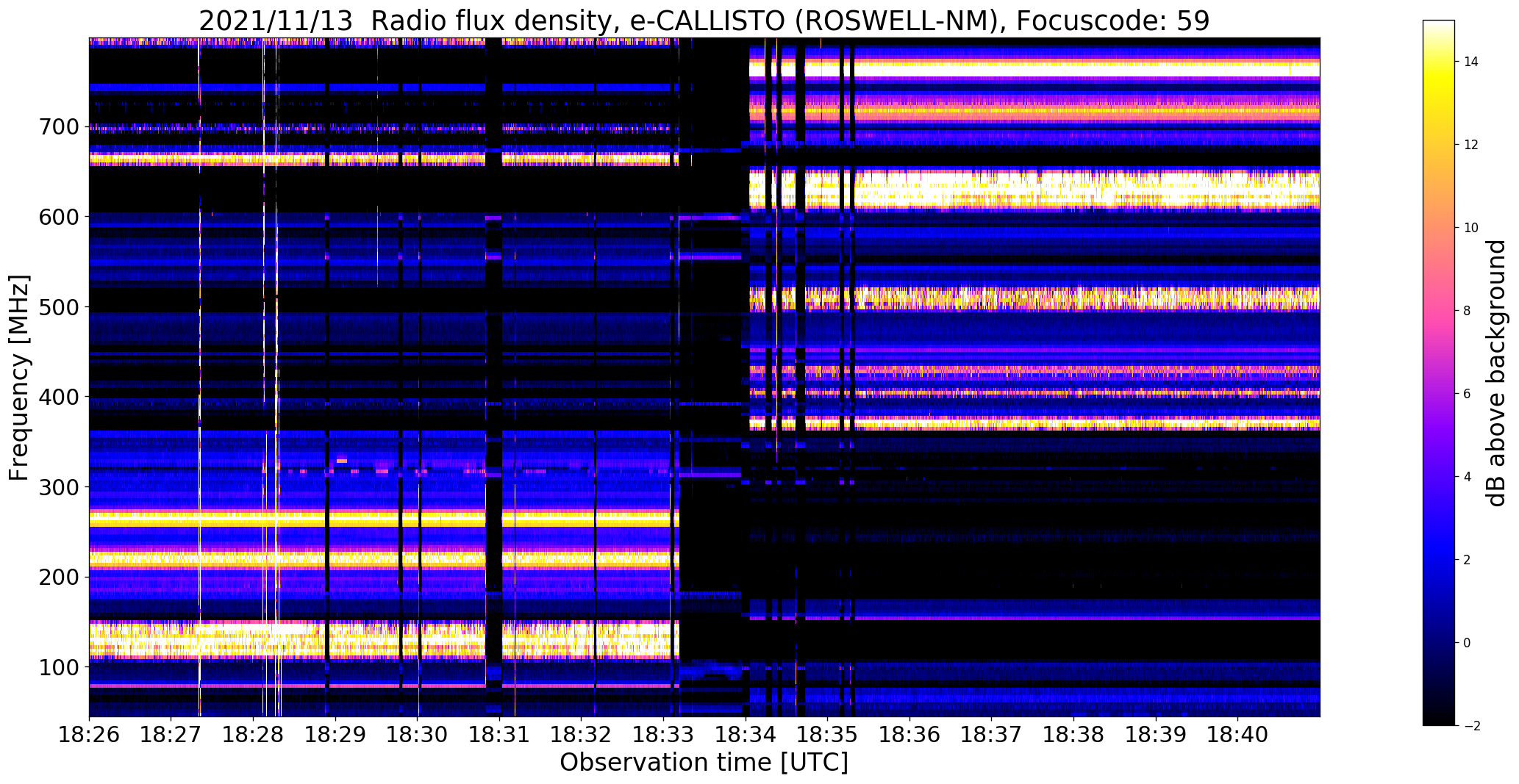Click the 200 MHz frequency tick label
The height and width of the screenshot is (784, 1519).
[x=57, y=578]
